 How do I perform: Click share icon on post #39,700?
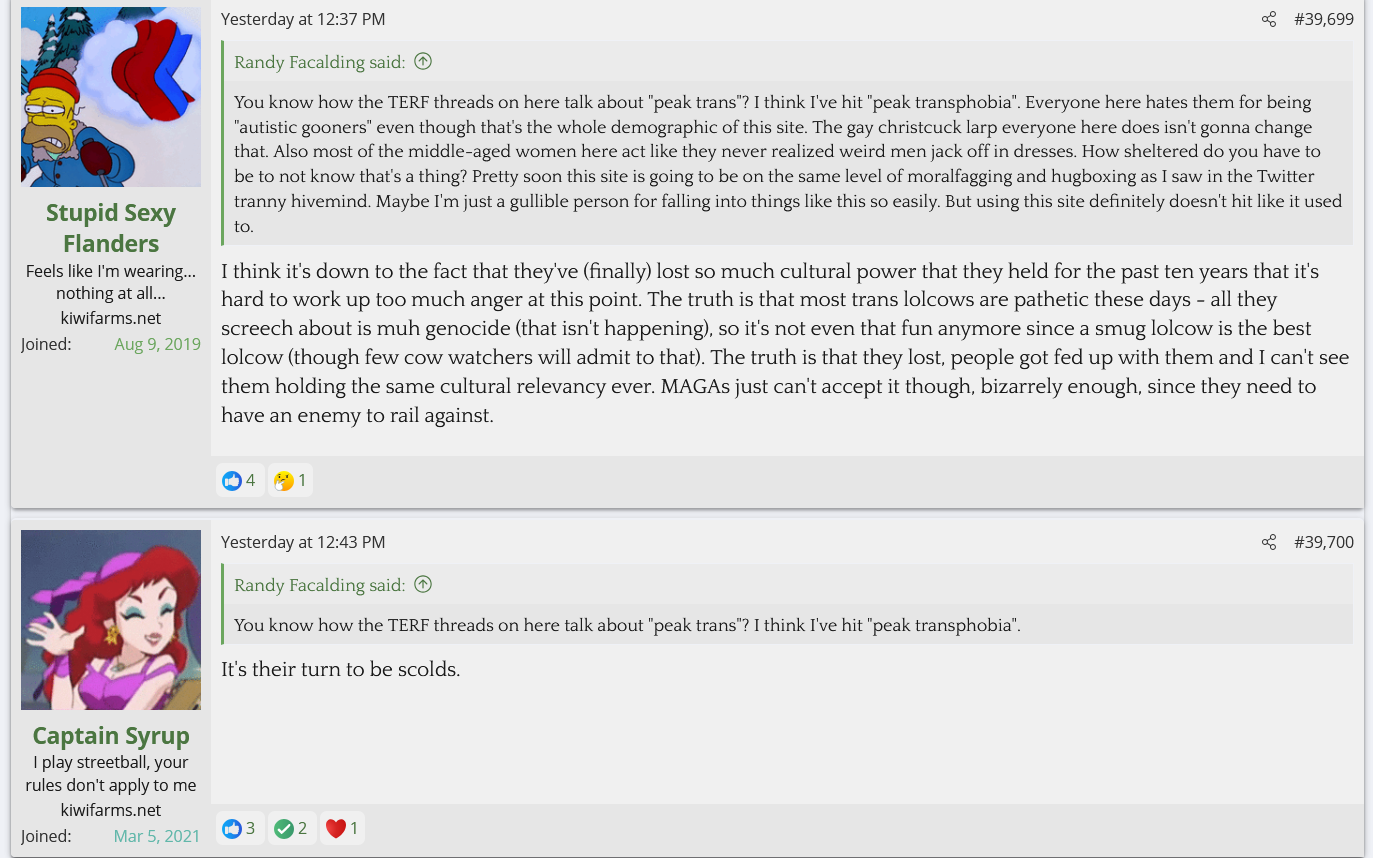[1268, 542]
